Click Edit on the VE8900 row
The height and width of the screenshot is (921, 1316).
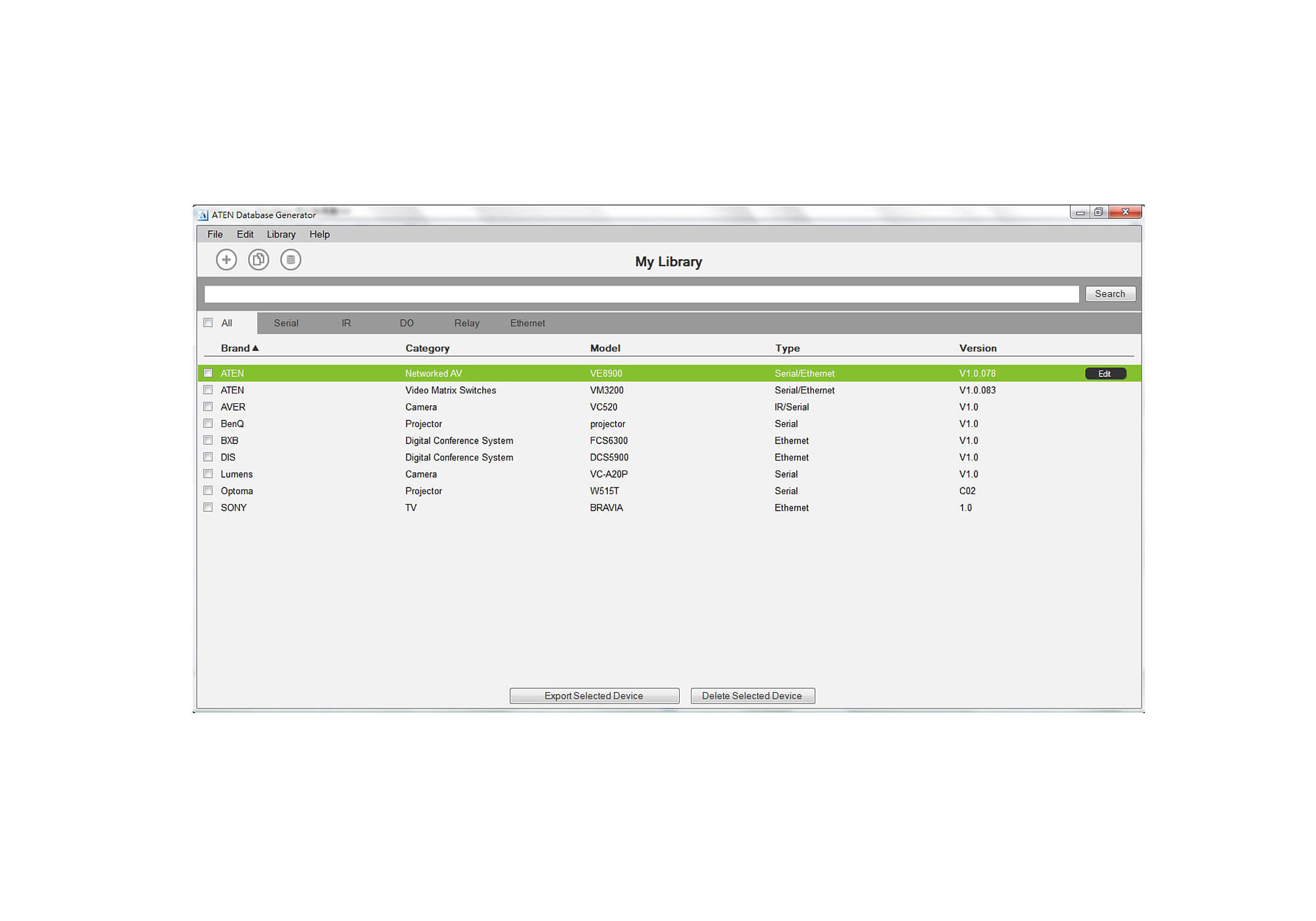click(1105, 374)
